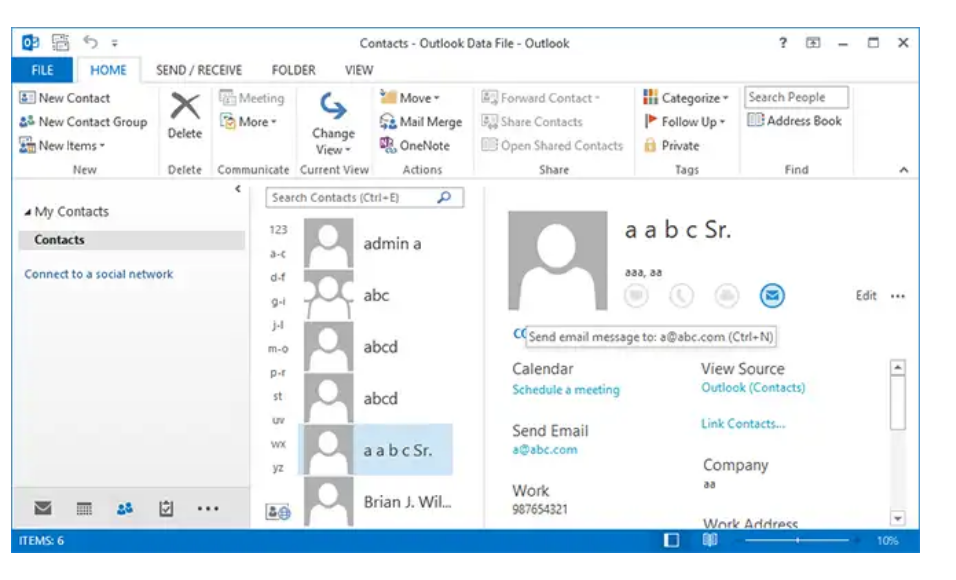Open the Change View dropdown

(333, 124)
